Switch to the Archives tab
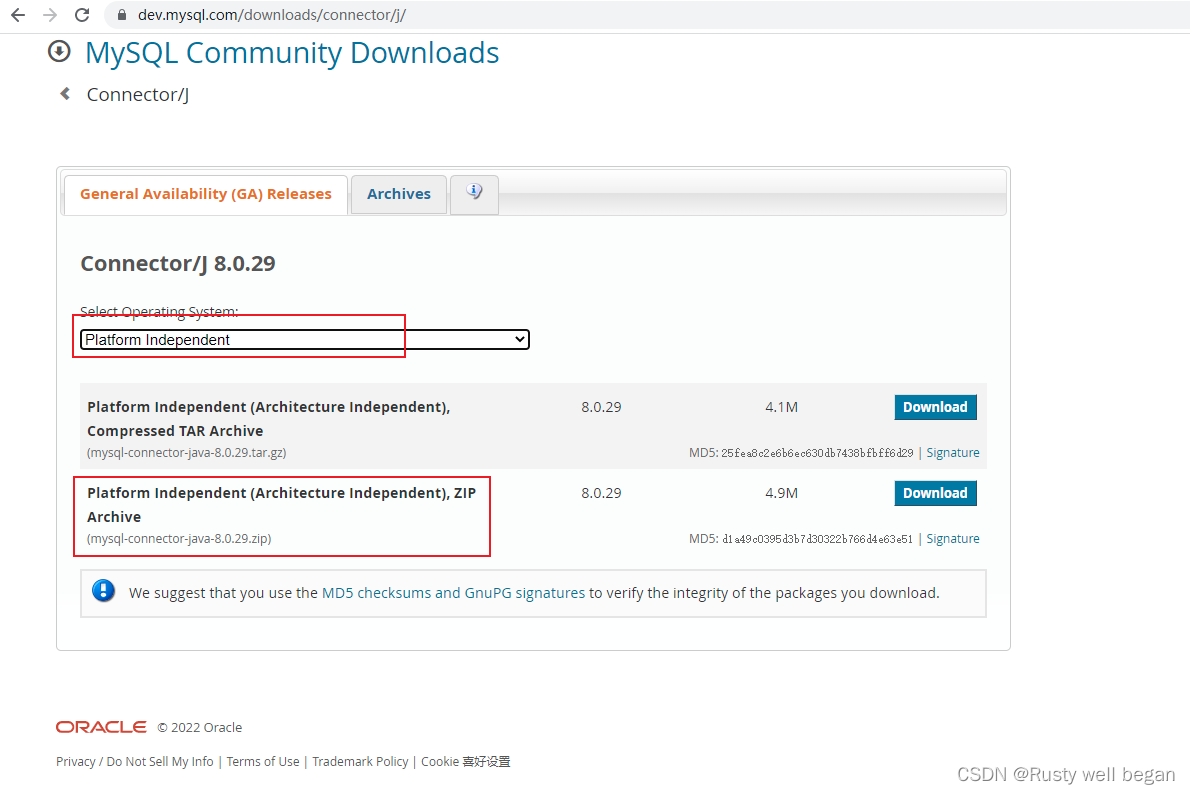Image resolution: width=1190 pixels, height=794 pixels. coord(398,194)
